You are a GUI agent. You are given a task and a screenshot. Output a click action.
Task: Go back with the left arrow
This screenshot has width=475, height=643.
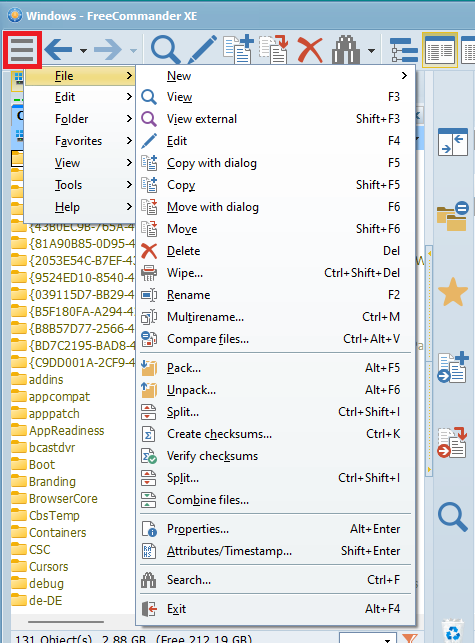(x=58, y=50)
